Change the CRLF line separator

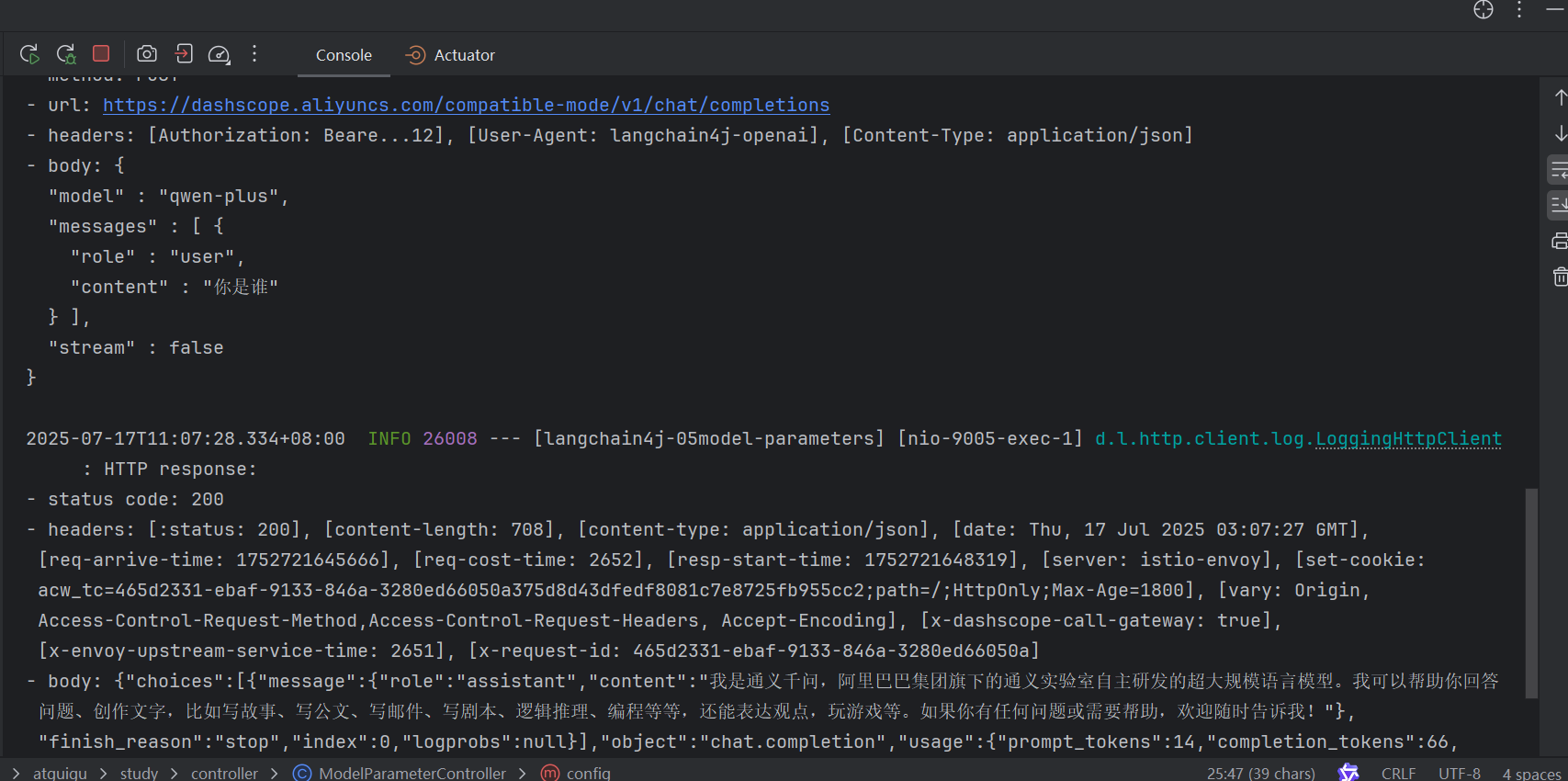click(1398, 774)
